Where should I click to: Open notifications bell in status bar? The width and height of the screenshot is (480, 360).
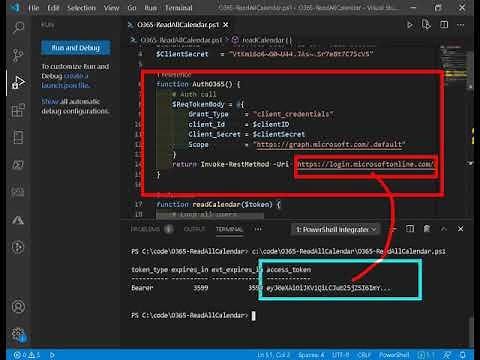463,355
